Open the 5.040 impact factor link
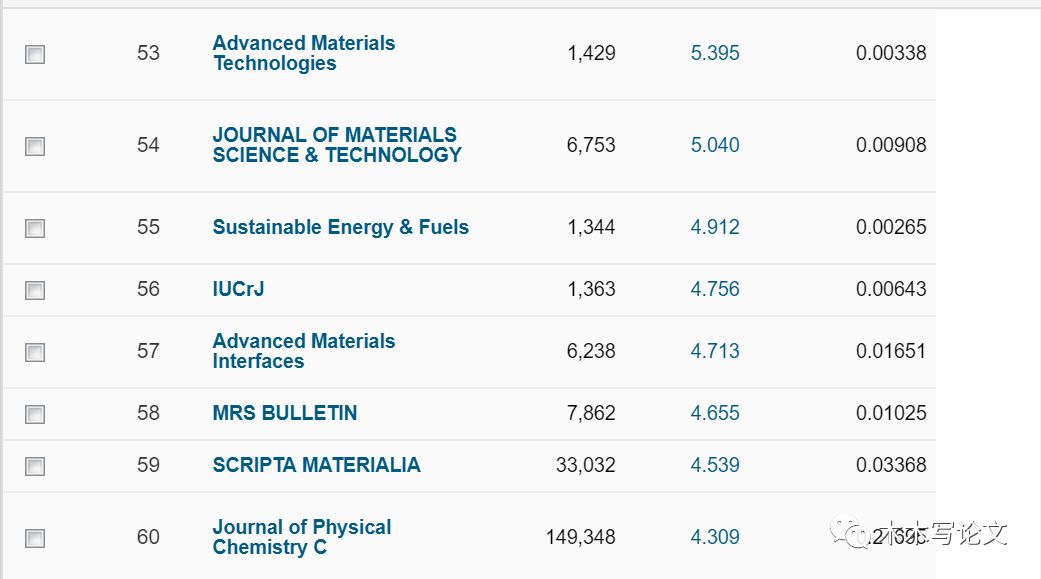This screenshot has width=1041, height=579. point(715,145)
